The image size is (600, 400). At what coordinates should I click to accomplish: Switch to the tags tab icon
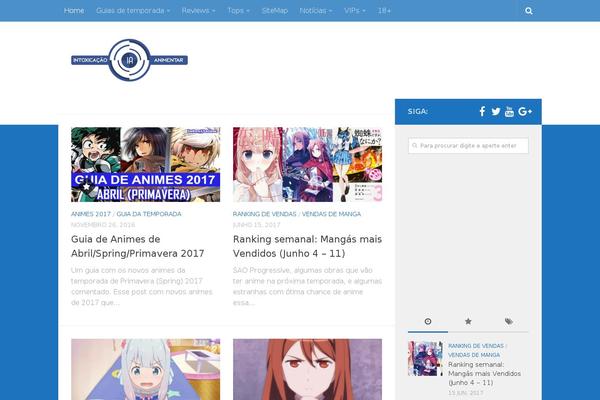[x=509, y=322]
